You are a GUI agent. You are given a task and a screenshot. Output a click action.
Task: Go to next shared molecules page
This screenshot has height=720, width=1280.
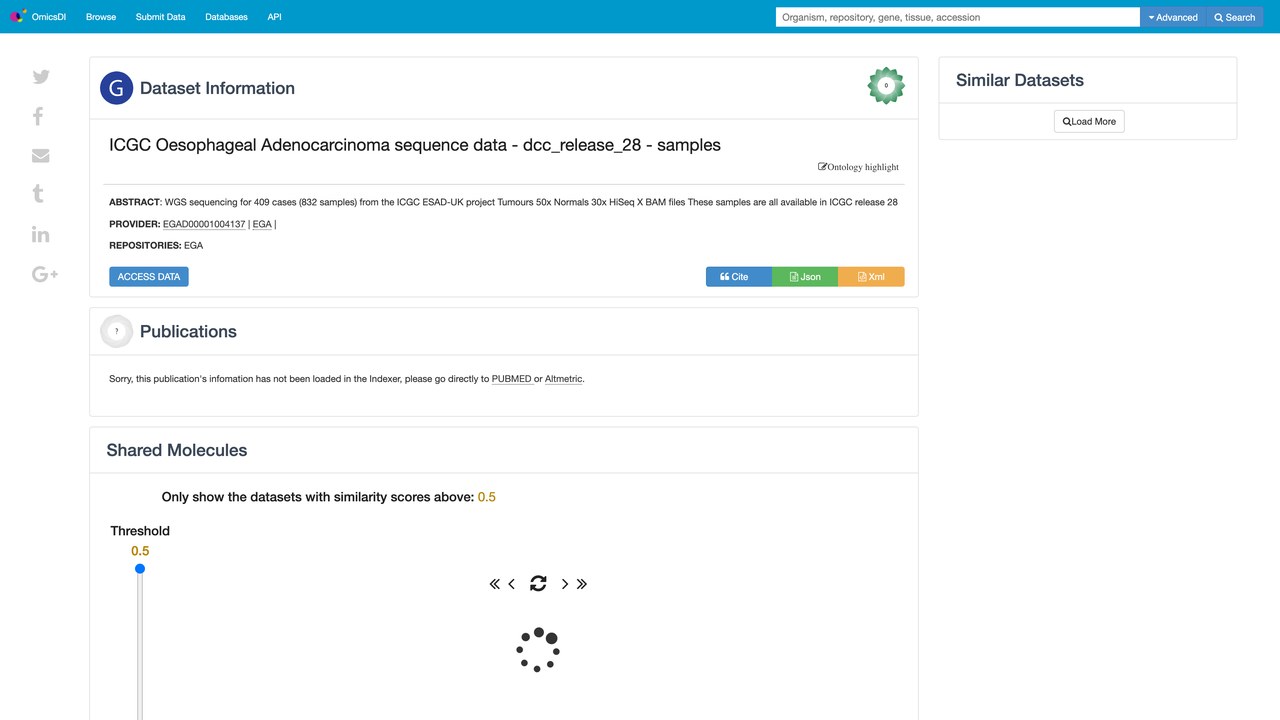coord(565,584)
